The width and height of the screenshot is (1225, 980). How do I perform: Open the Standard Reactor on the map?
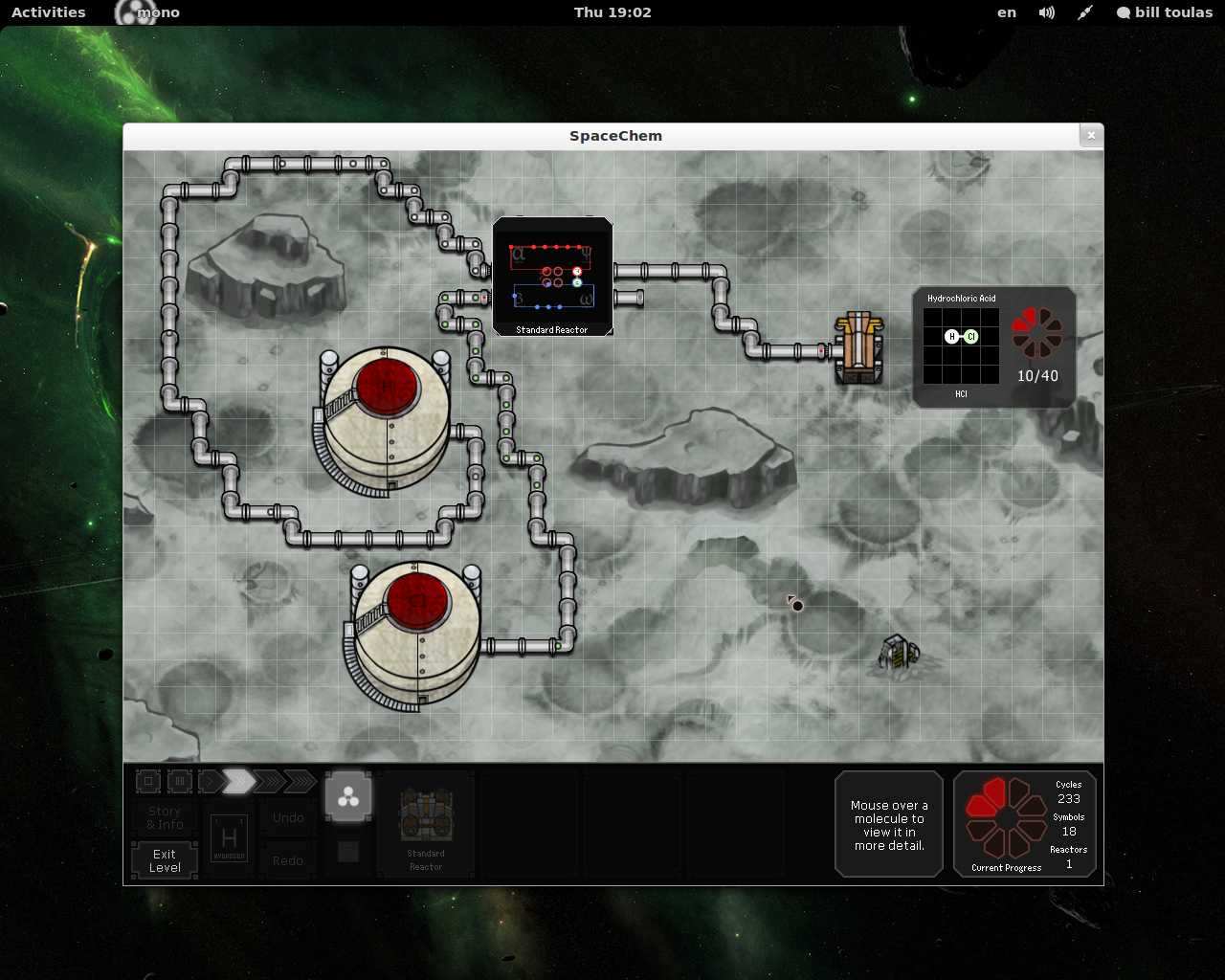point(552,277)
